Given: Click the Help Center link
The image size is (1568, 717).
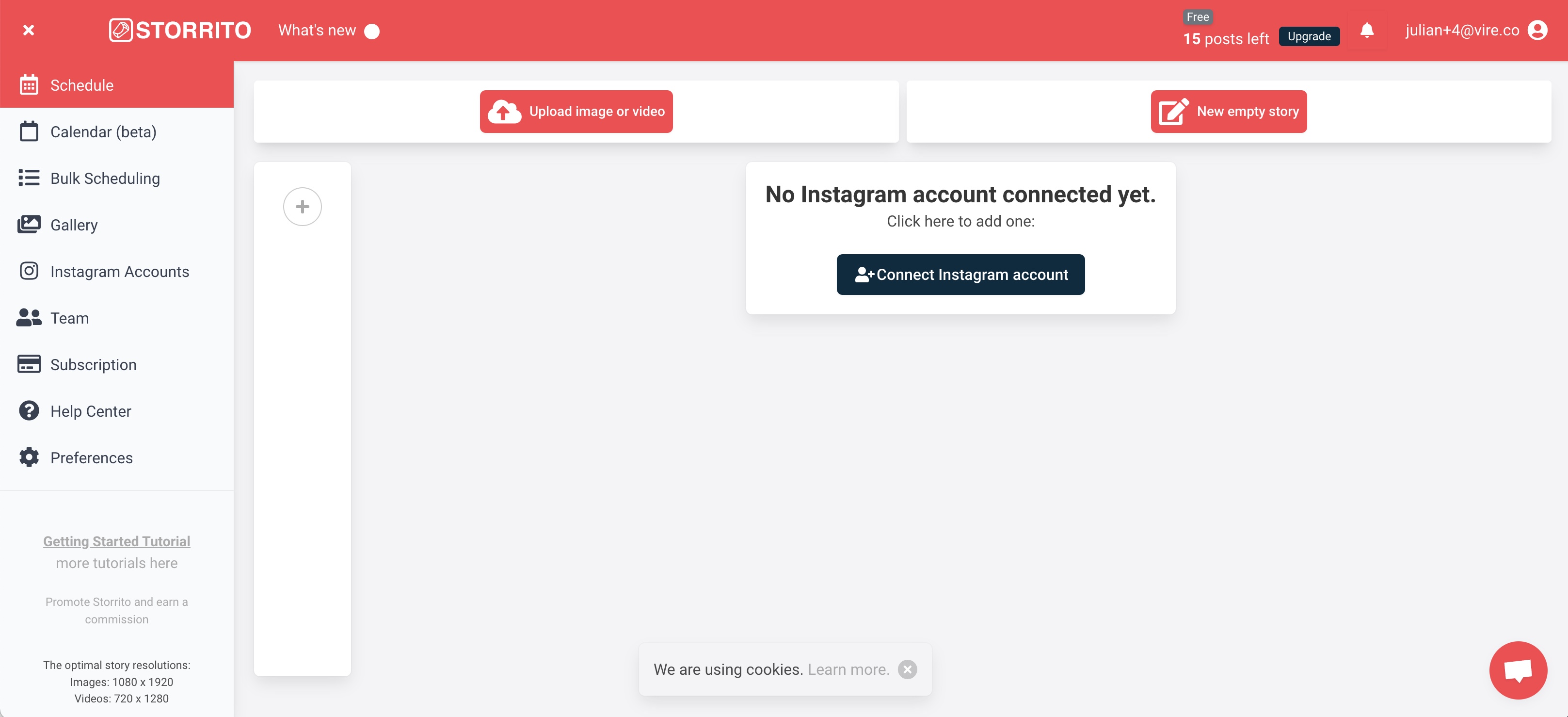Looking at the screenshot, I should 91,411.
